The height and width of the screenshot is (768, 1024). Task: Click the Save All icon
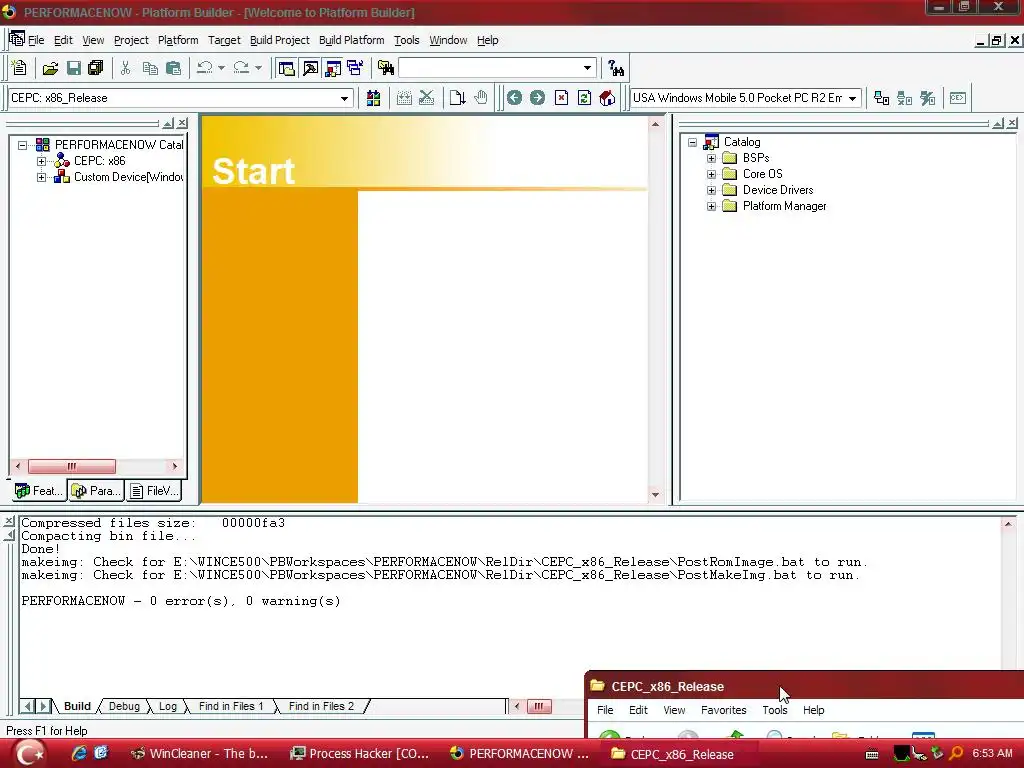(x=96, y=68)
